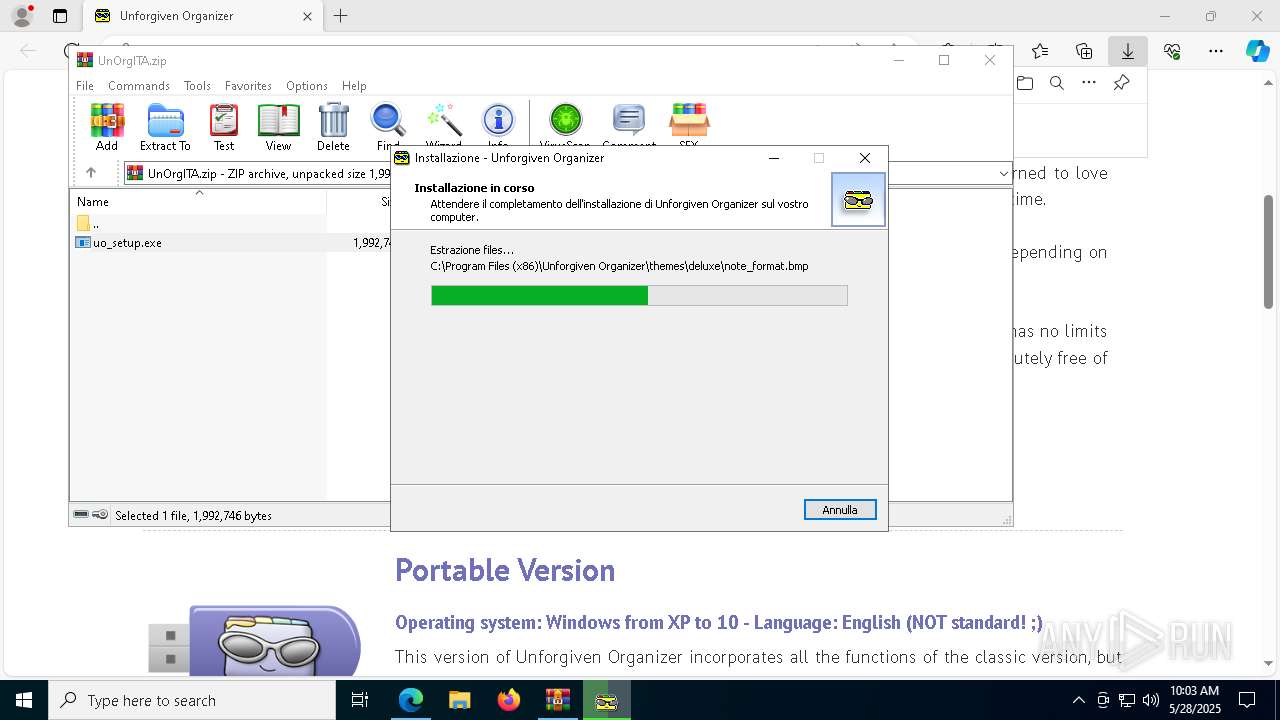Screen dimensions: 1280x720
Task: Click the 'Selected 1 file, 1,992,746 bytes' status text
Action: [x=193, y=516]
